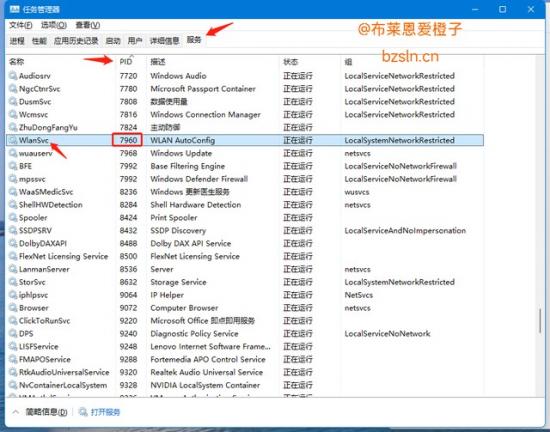Click the vertical scrollbar thumb
The height and width of the screenshot is (432, 550).
click(x=540, y=320)
